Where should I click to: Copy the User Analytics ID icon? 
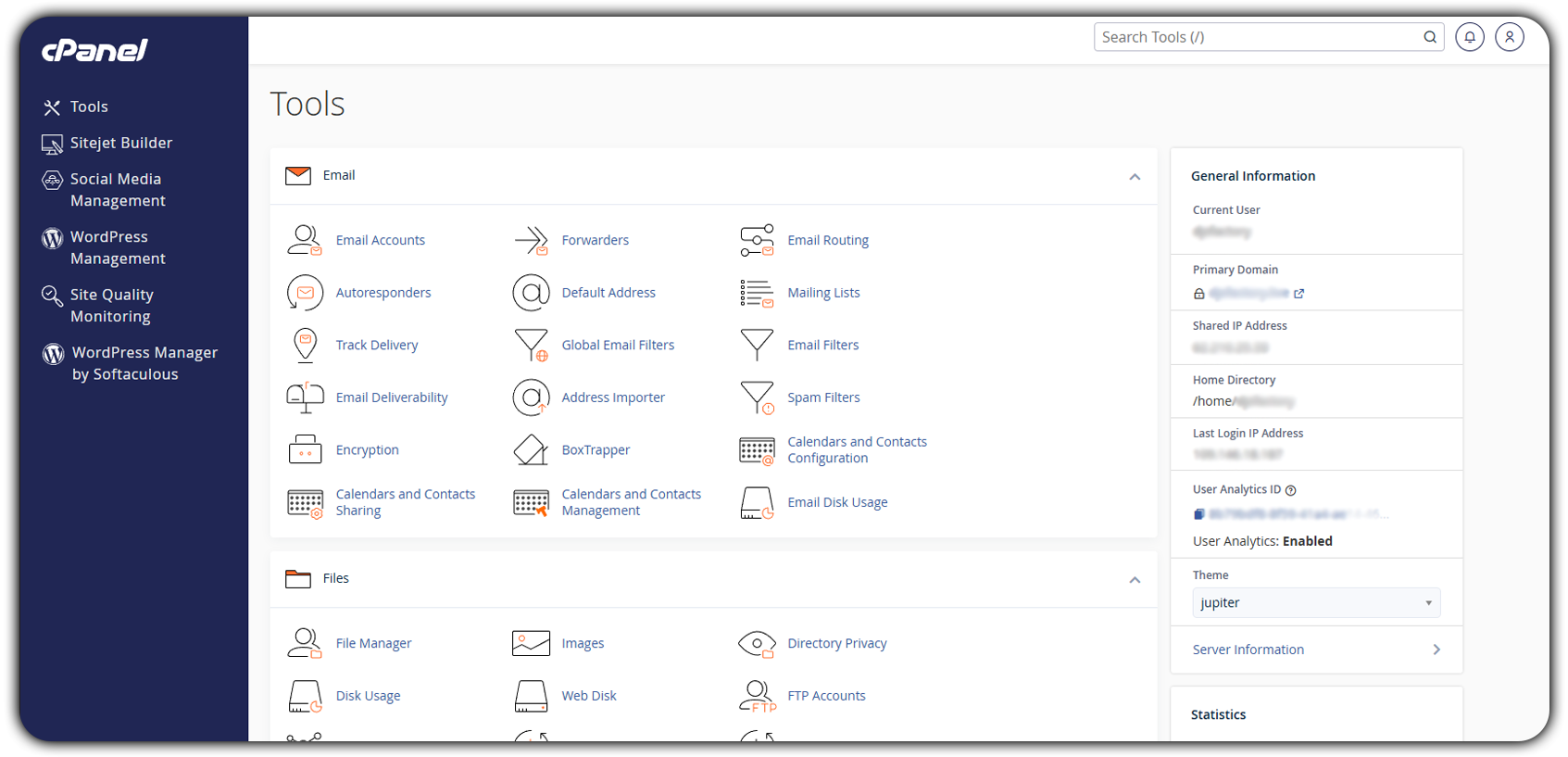(x=1198, y=514)
